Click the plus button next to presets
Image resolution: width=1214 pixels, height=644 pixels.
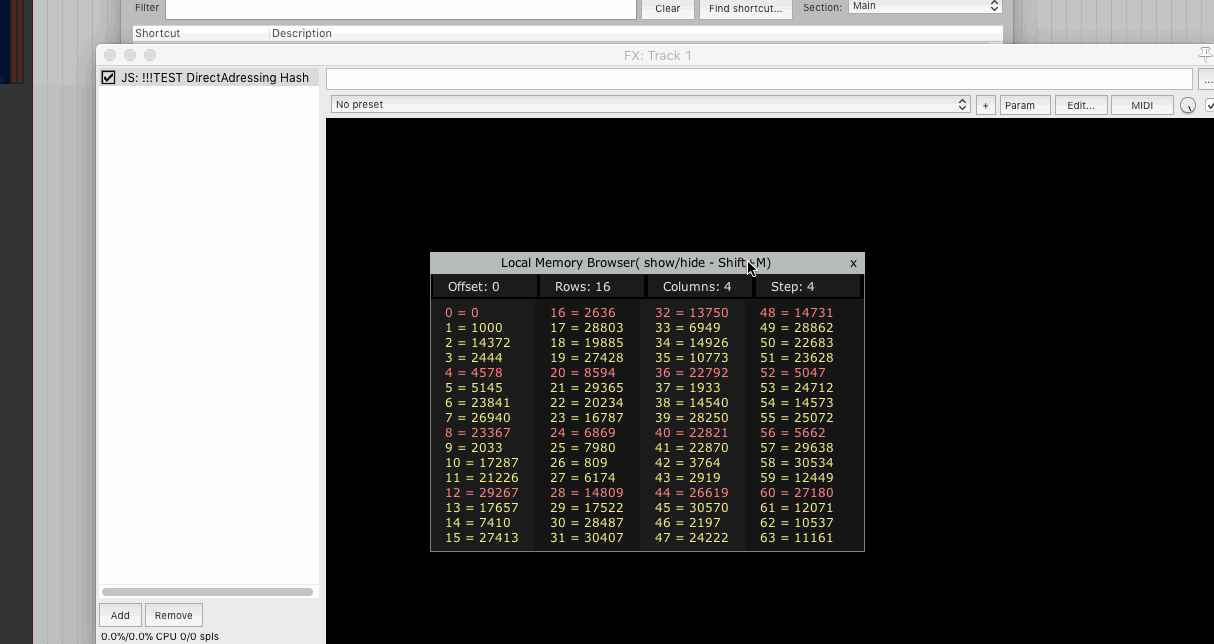point(985,105)
